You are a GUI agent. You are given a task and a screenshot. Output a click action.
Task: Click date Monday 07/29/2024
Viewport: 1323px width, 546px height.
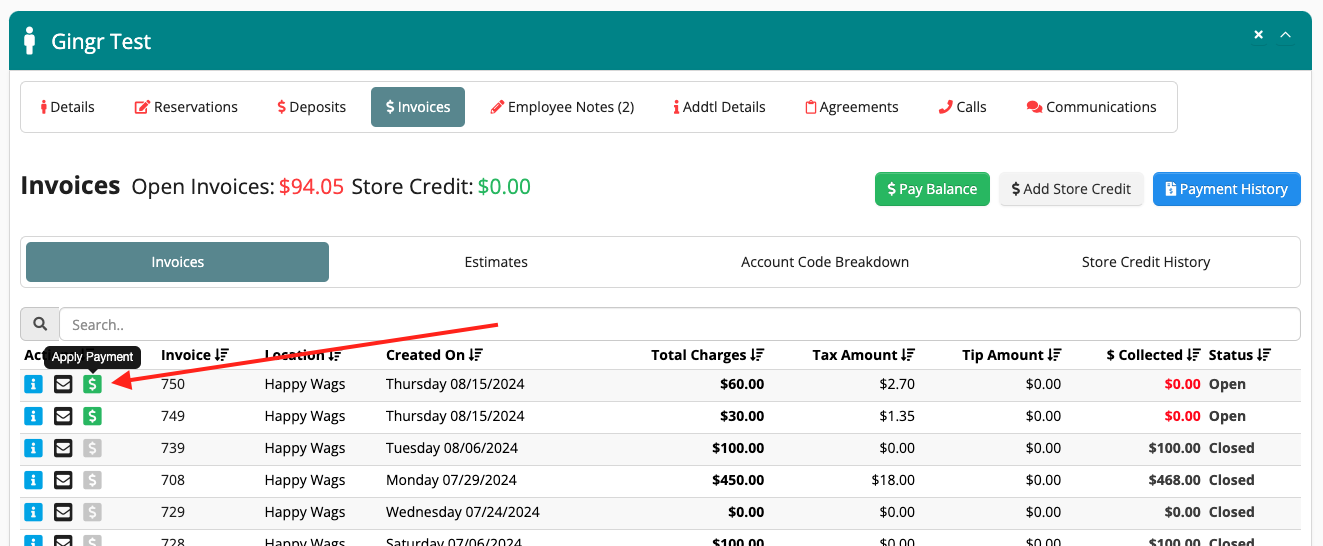pos(452,480)
